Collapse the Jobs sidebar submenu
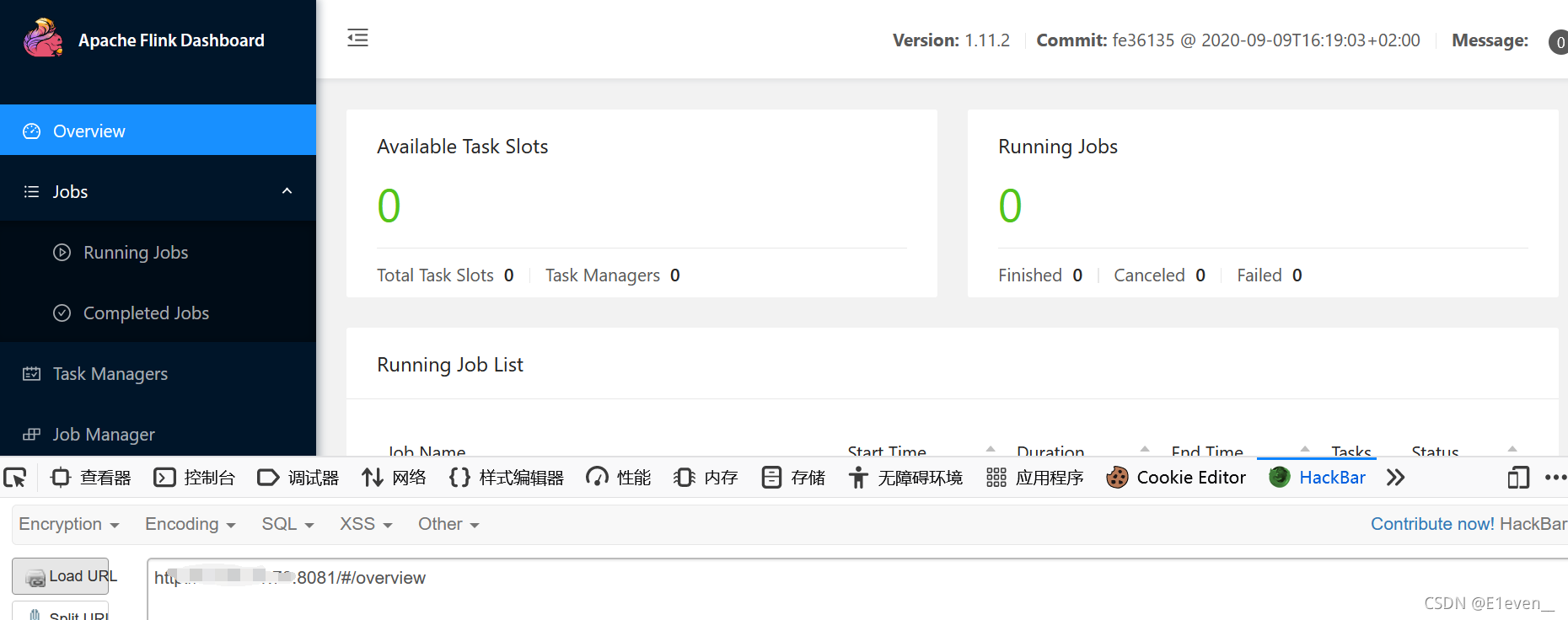The width and height of the screenshot is (1568, 620). click(x=287, y=191)
